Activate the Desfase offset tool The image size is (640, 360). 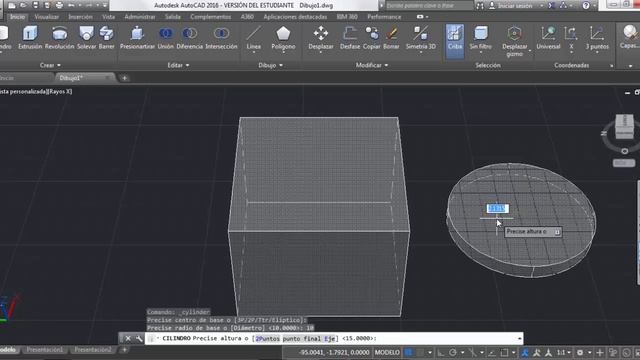[x=350, y=38]
